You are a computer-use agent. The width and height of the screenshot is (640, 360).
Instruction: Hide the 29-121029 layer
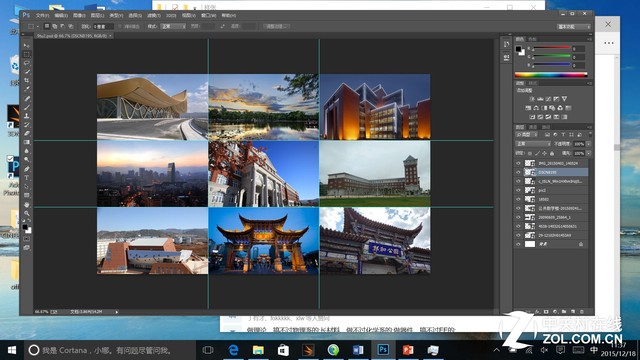pos(518,235)
